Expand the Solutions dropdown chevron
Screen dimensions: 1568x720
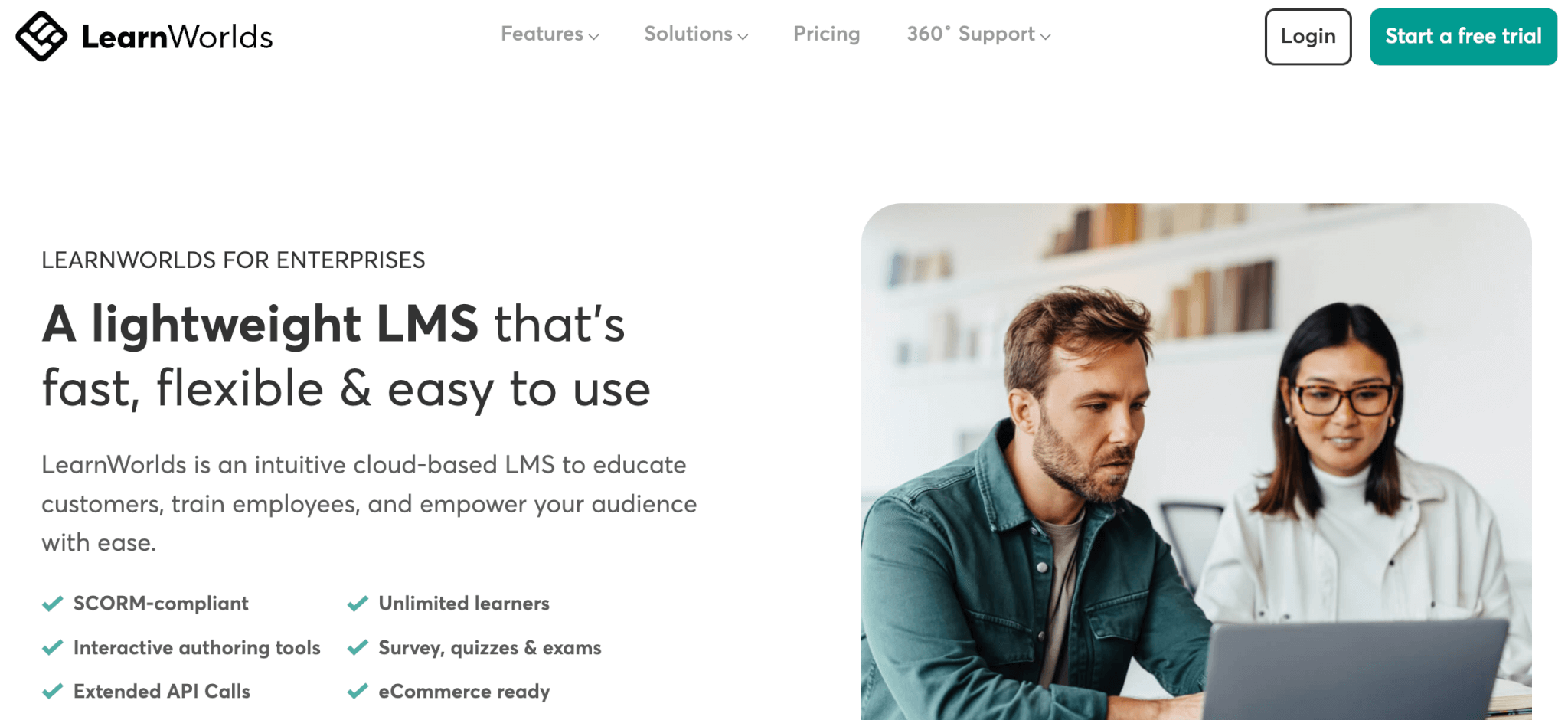pyautogui.click(x=743, y=36)
